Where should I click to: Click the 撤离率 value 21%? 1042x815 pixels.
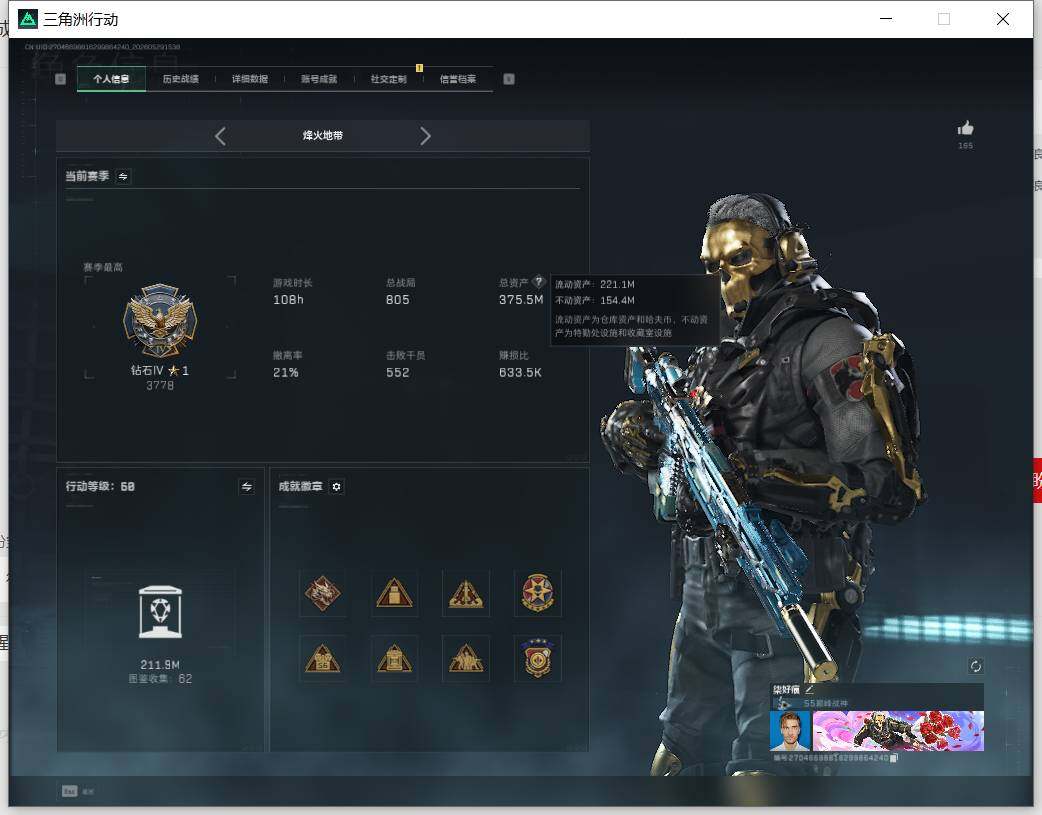(286, 373)
